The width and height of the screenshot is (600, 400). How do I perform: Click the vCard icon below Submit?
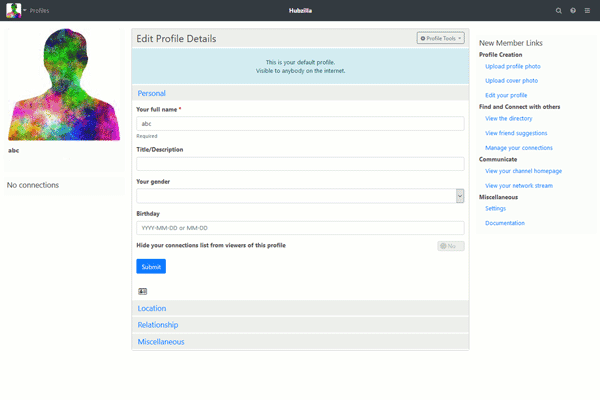[x=142, y=291]
